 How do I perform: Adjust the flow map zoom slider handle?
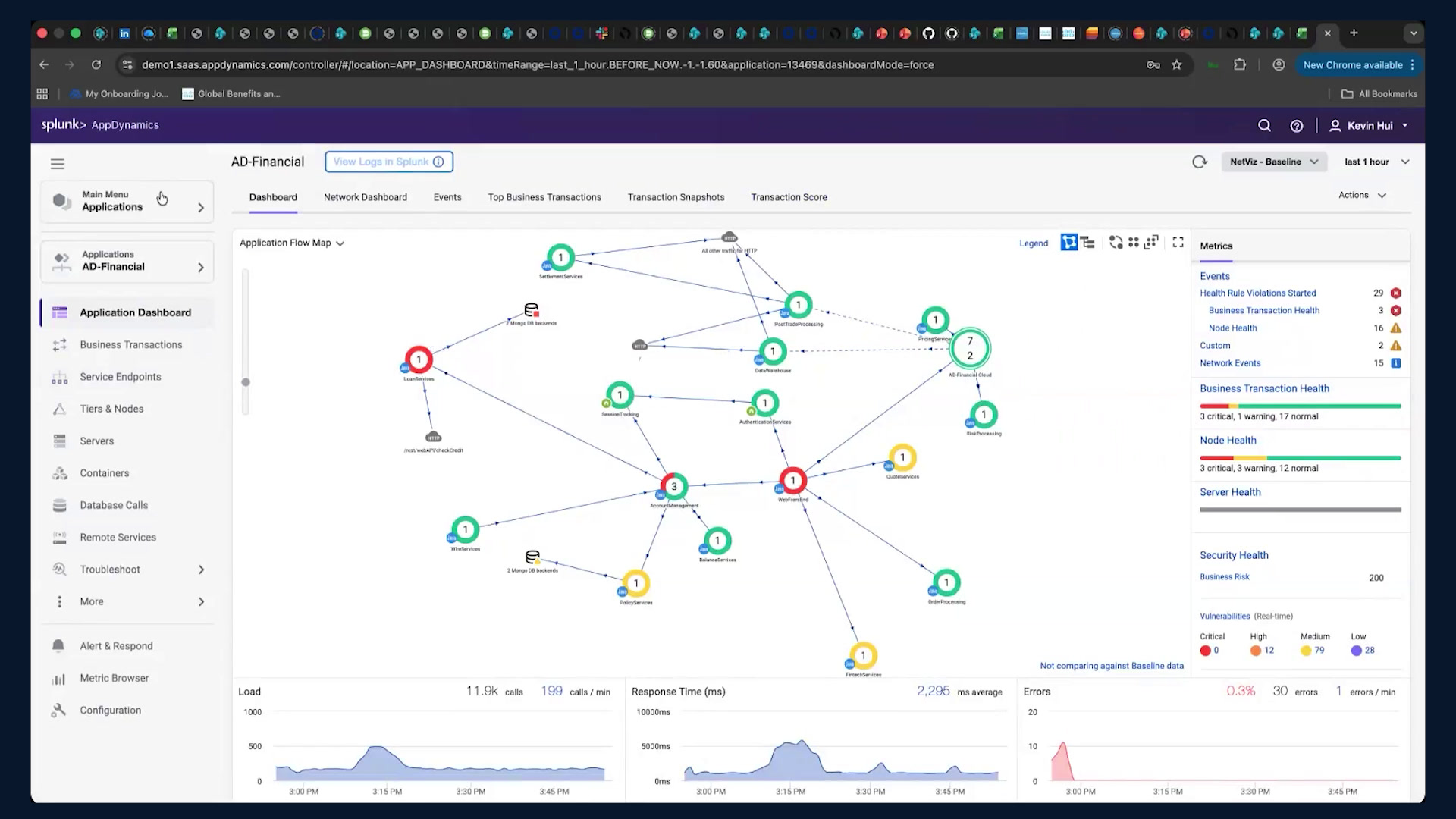click(246, 382)
